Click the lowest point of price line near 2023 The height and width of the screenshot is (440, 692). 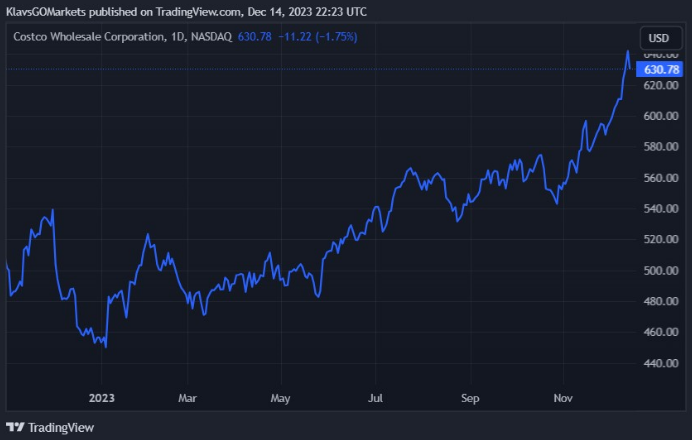106,347
